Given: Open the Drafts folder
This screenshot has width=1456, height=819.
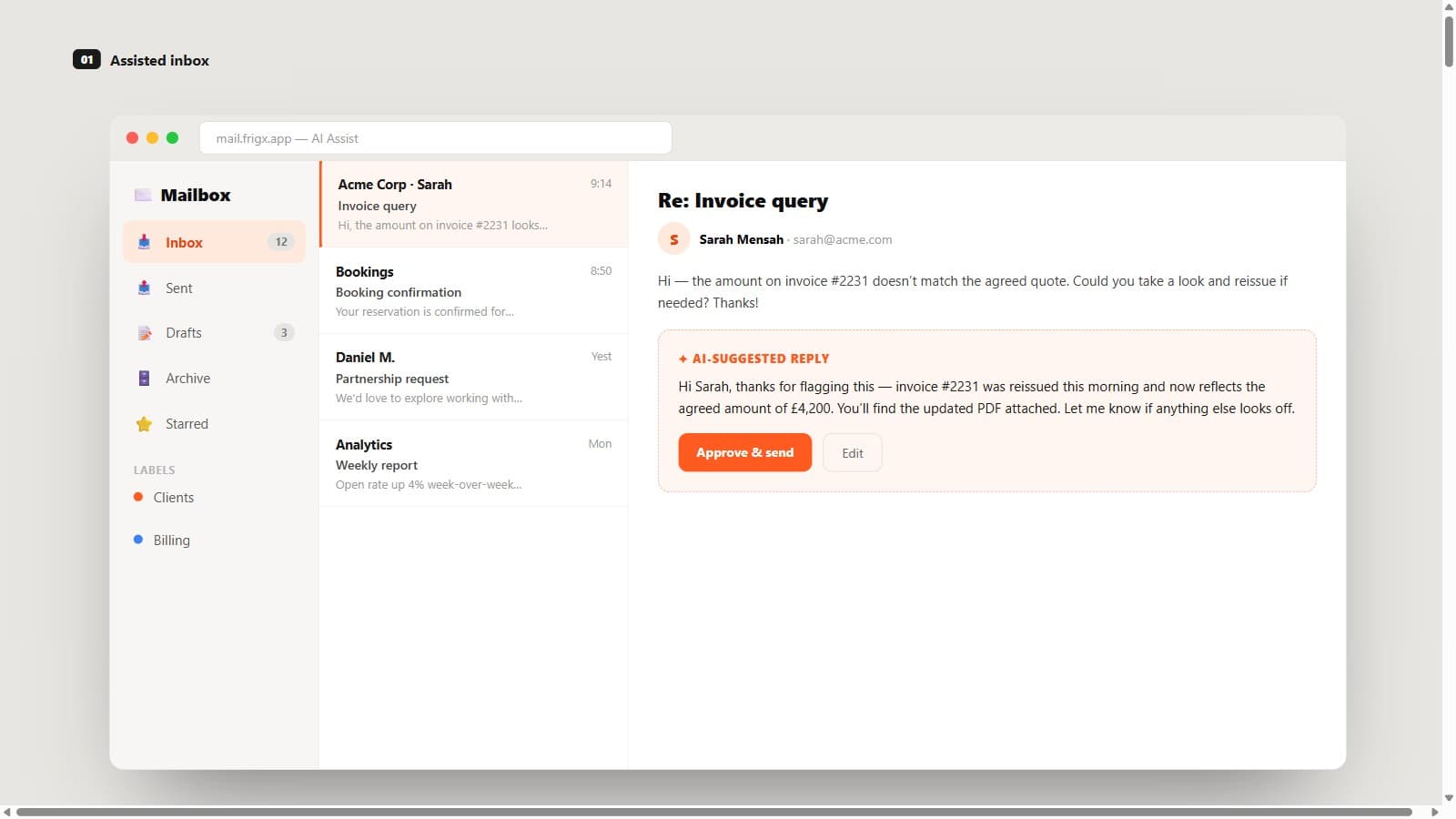Looking at the screenshot, I should 214,333.
